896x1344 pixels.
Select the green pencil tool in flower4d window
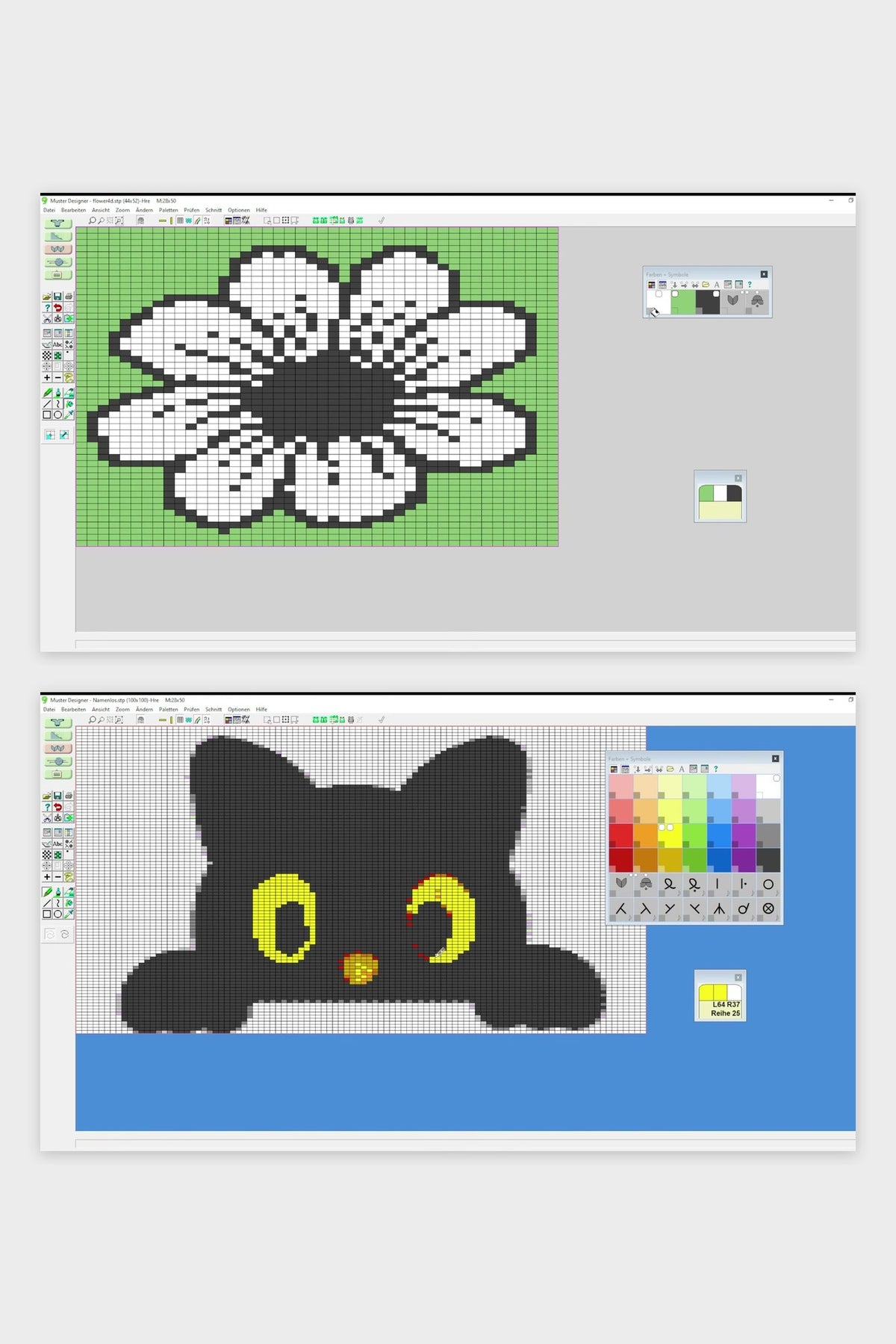click(47, 393)
